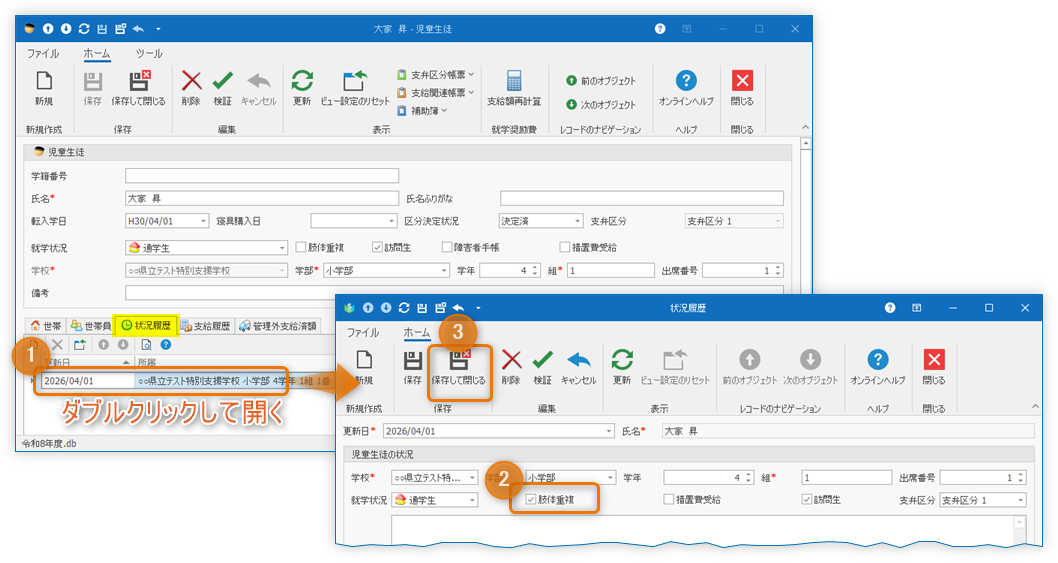Increase 学年 stepper in 児童生徒 window
Viewport: 1058px width, 563px height.
pyautogui.click(x=535, y=267)
